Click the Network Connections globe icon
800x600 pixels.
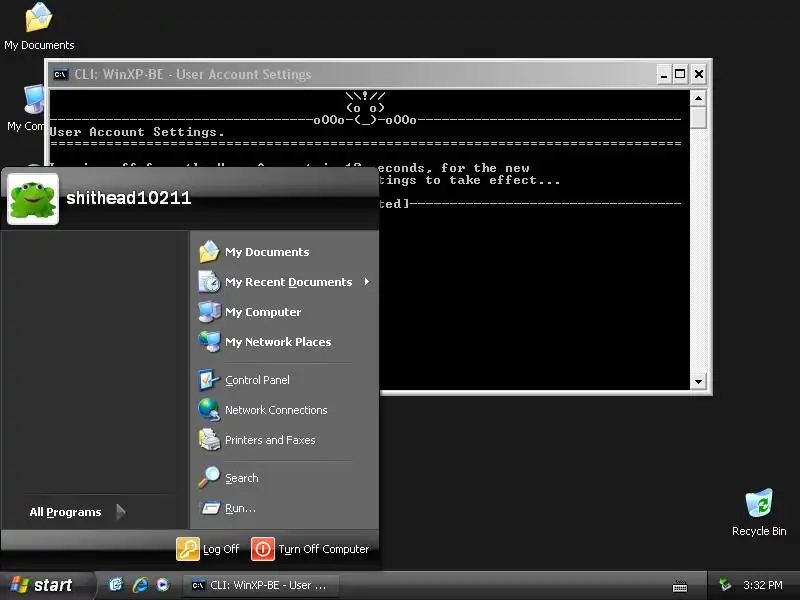[209, 410]
